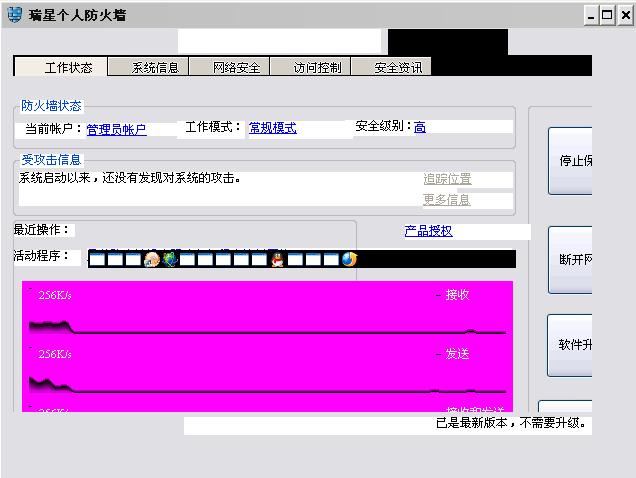Click the 断开网络 button
This screenshot has width=636, height=478.
pos(570,259)
